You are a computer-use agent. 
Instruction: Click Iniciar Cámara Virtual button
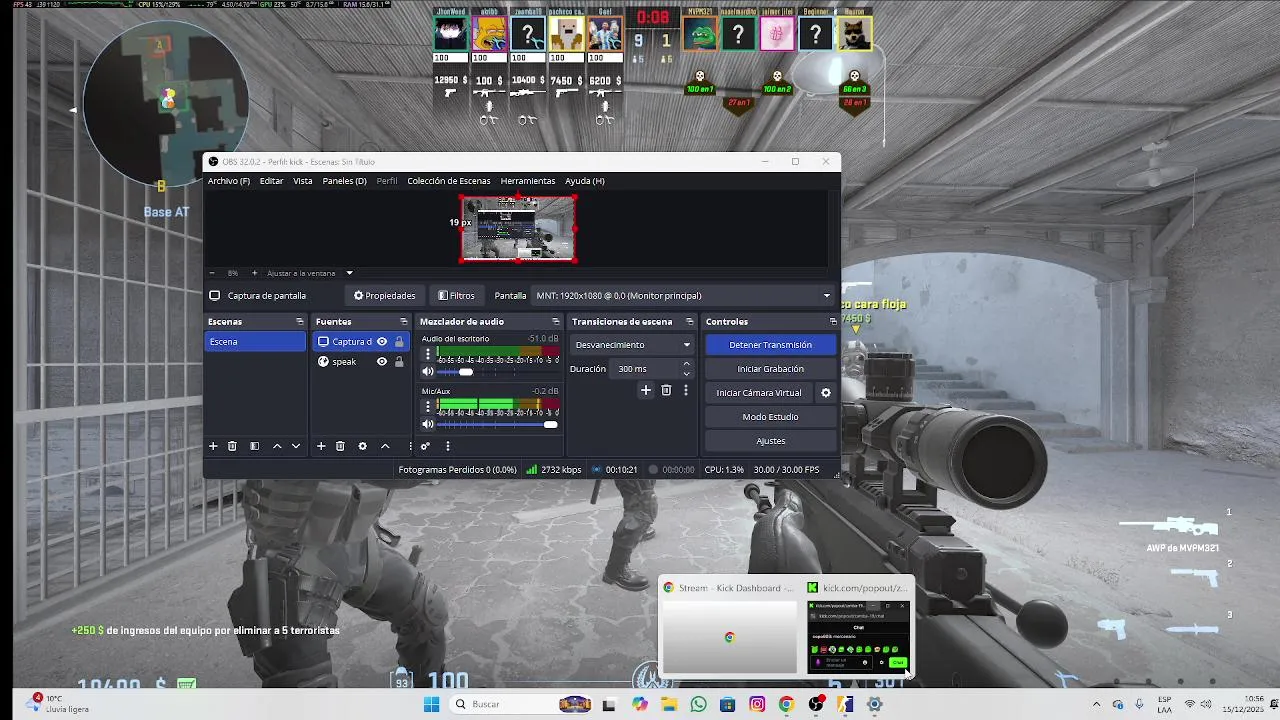click(x=759, y=393)
